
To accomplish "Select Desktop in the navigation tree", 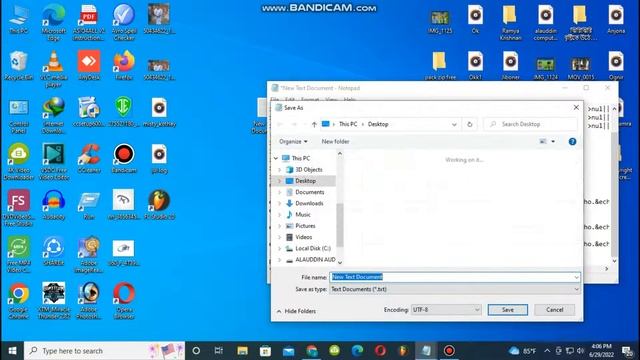I will click(x=305, y=181).
